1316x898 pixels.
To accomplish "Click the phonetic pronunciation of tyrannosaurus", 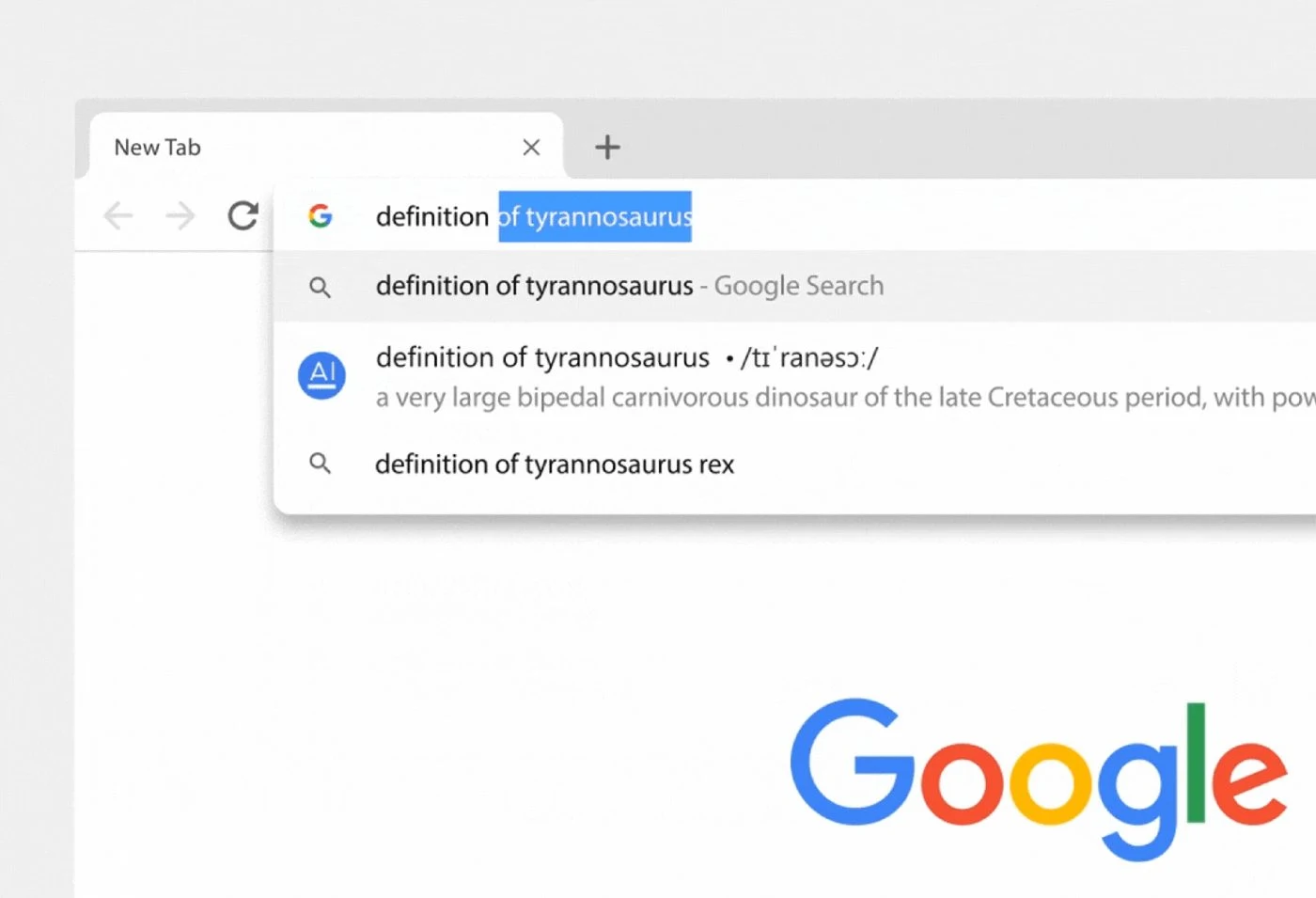I will tap(809, 357).
